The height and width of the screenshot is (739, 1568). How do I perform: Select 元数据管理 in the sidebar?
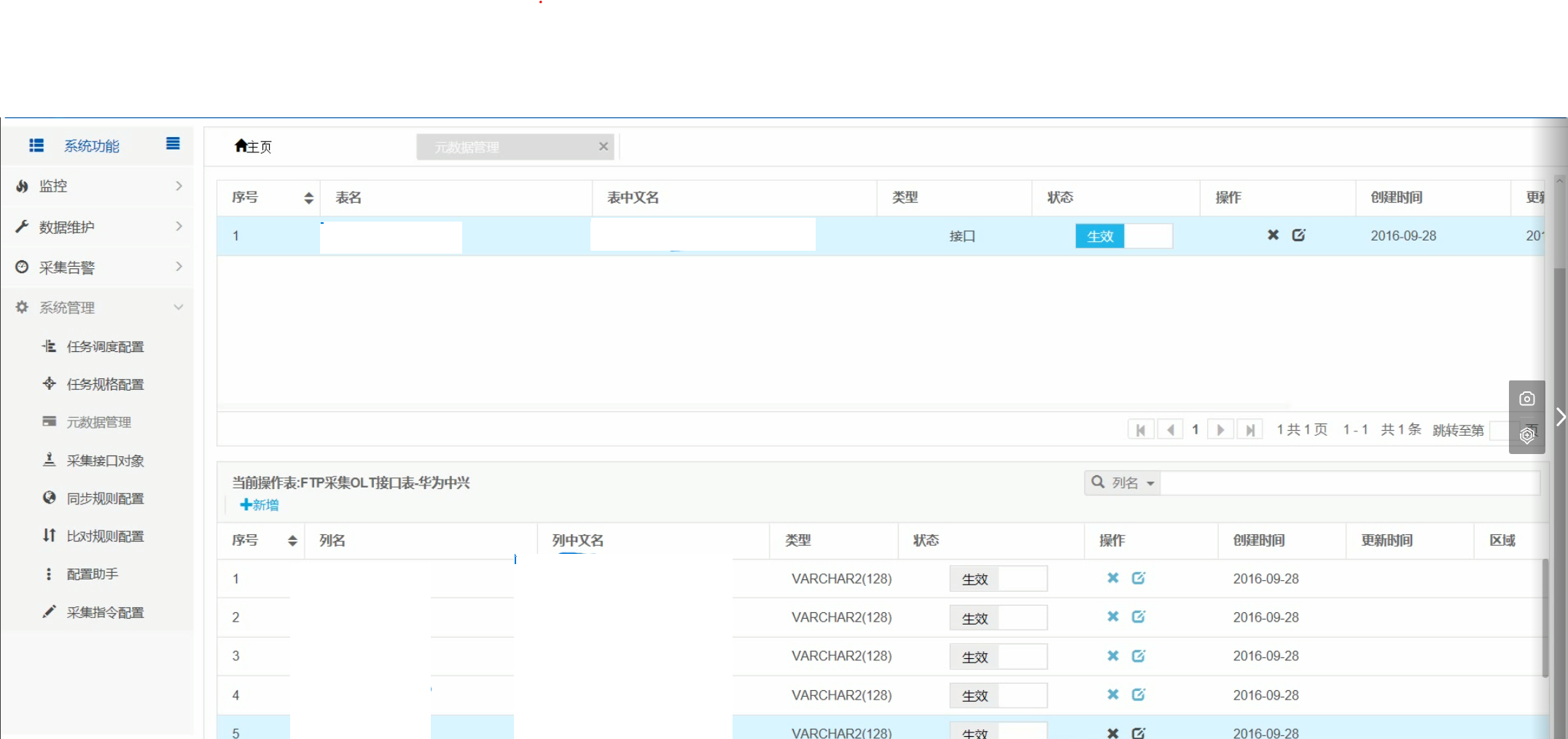[99, 423]
